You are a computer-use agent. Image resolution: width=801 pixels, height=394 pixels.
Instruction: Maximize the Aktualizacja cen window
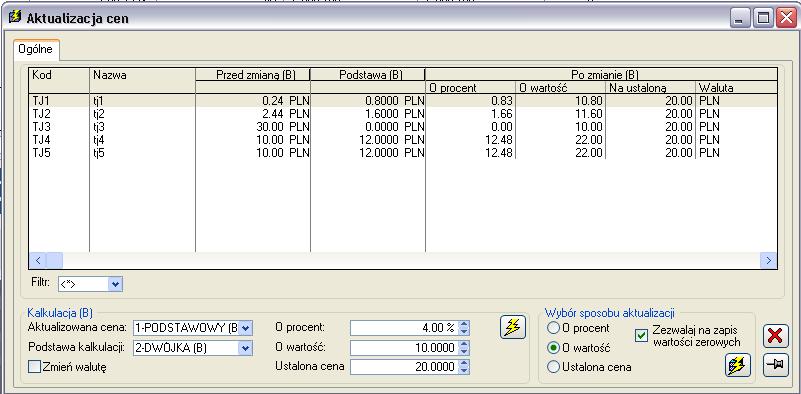[763, 18]
